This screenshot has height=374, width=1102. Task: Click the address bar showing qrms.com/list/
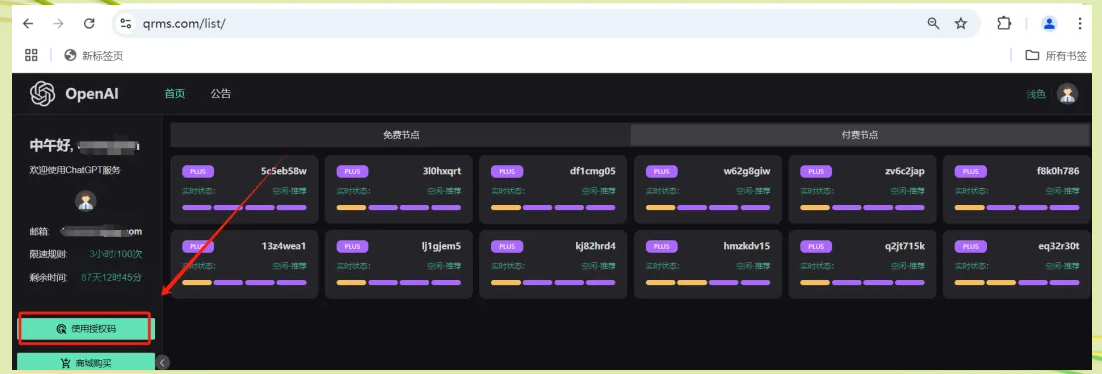(520, 23)
